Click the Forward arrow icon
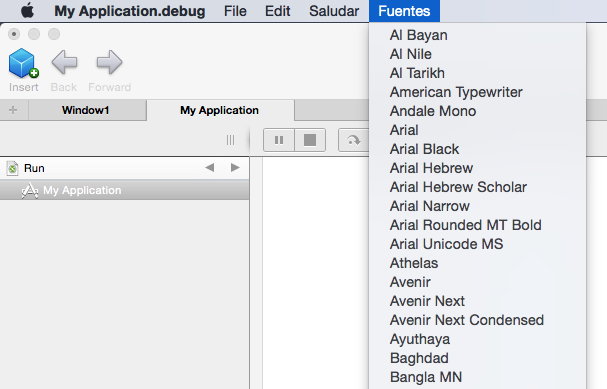Screen dimensions: 607x389 [110, 62]
